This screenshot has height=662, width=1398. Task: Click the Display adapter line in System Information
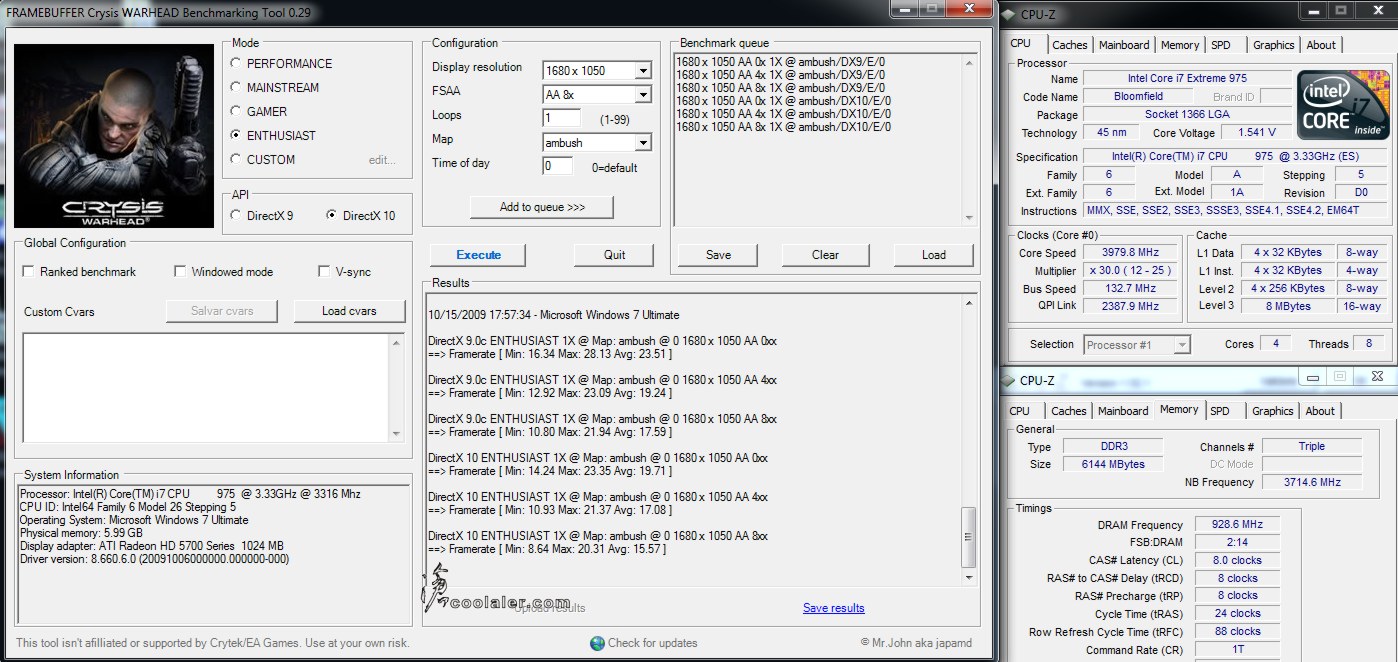click(x=152, y=546)
